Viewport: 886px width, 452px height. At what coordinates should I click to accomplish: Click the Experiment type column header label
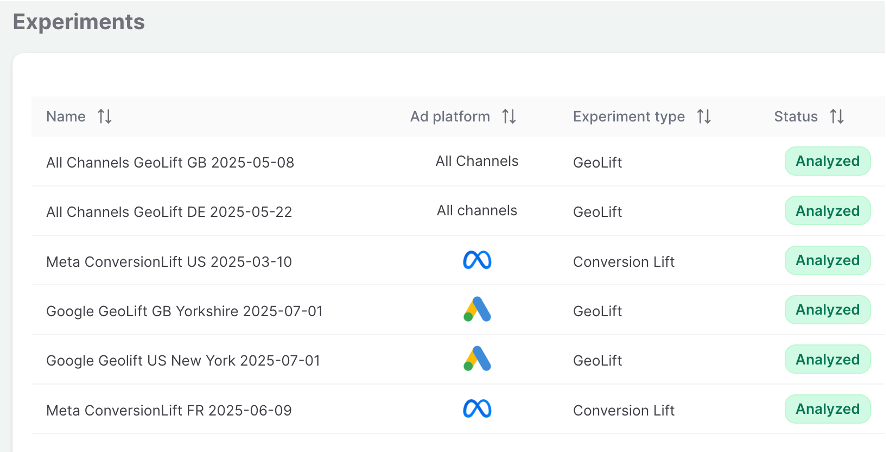(628, 117)
